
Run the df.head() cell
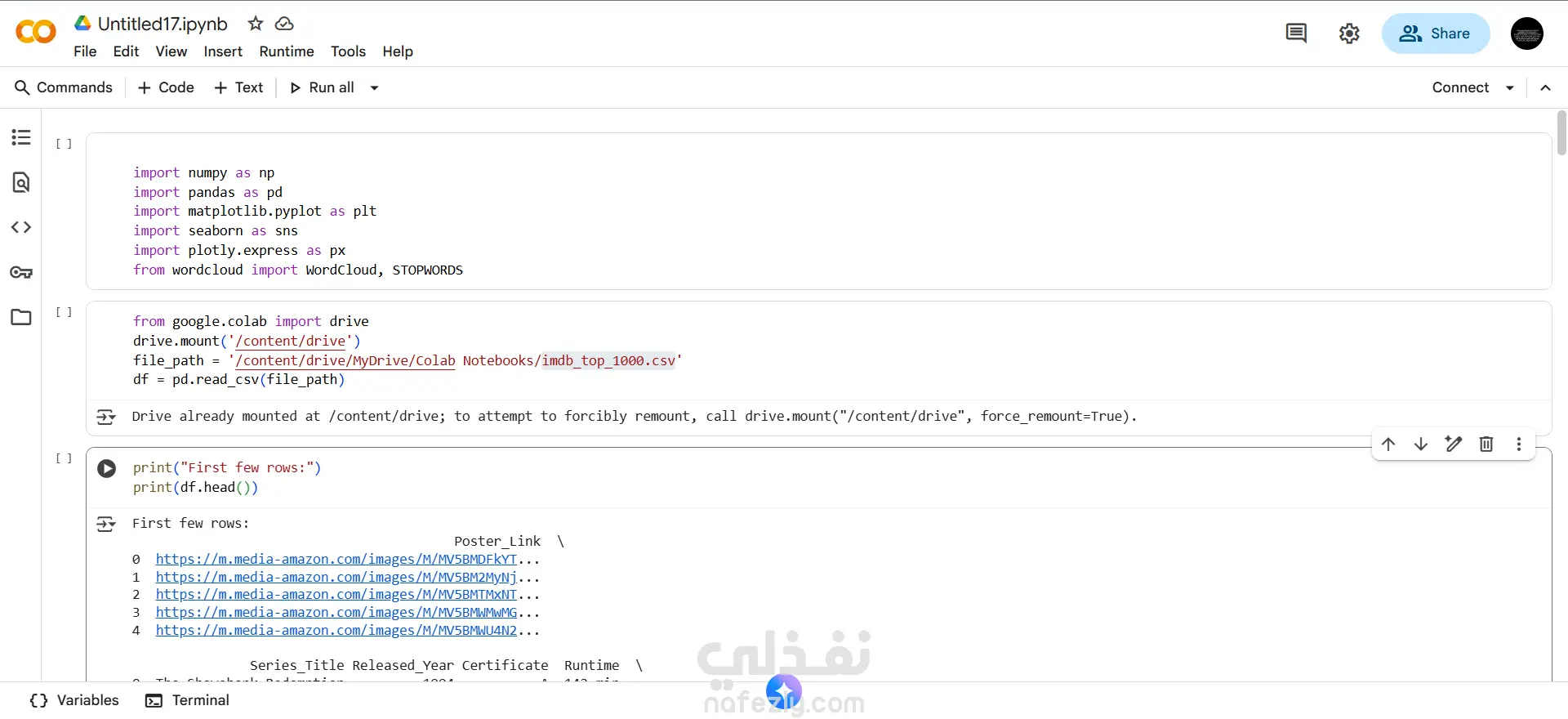107,469
